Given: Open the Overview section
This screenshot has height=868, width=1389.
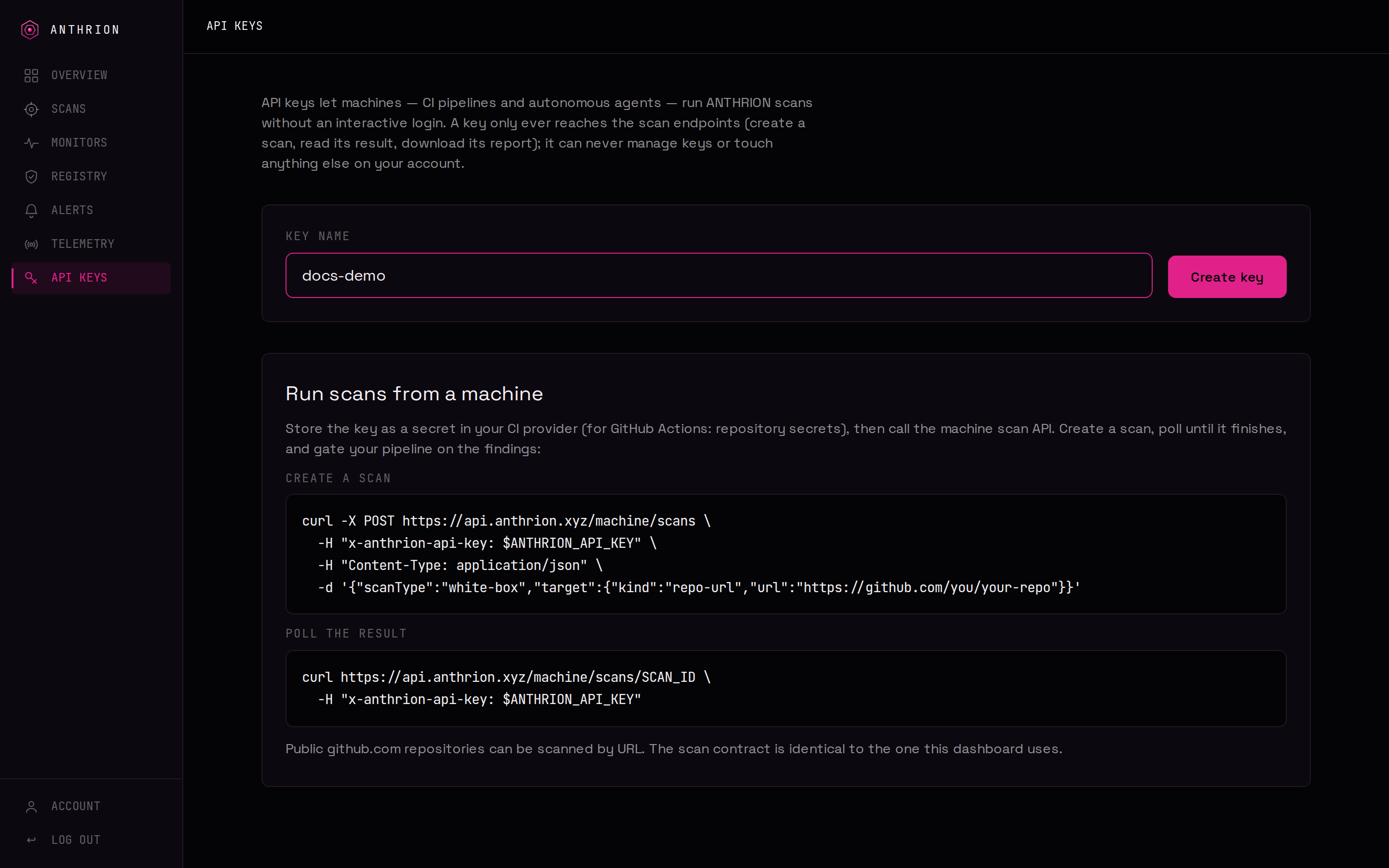Looking at the screenshot, I should coord(91,75).
